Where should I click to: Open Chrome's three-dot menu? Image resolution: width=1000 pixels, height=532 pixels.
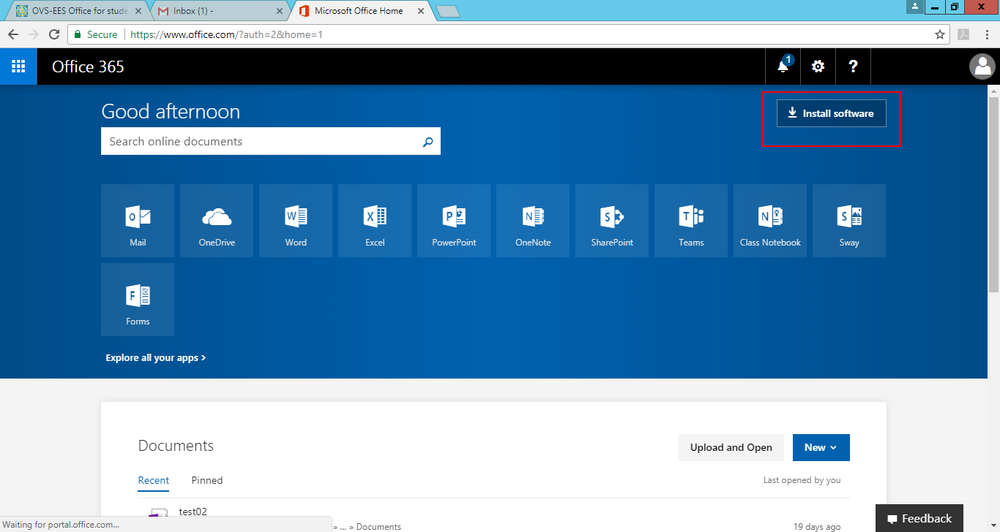987,34
